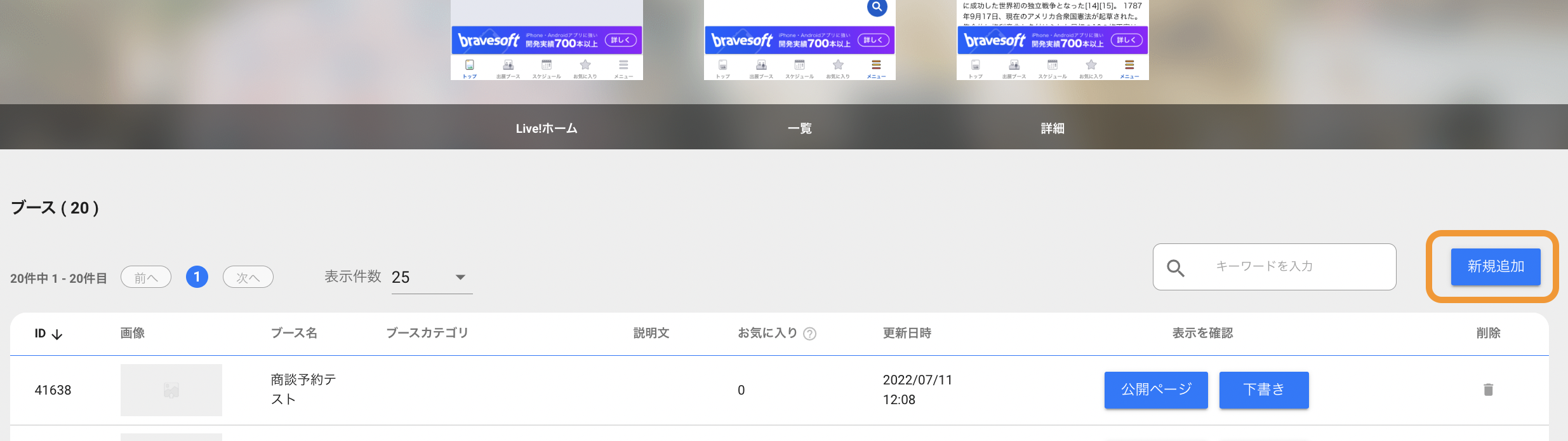Screen dimensions: 1568x441
Task: Click booth name 商談予約テスト
Action: 303,390
